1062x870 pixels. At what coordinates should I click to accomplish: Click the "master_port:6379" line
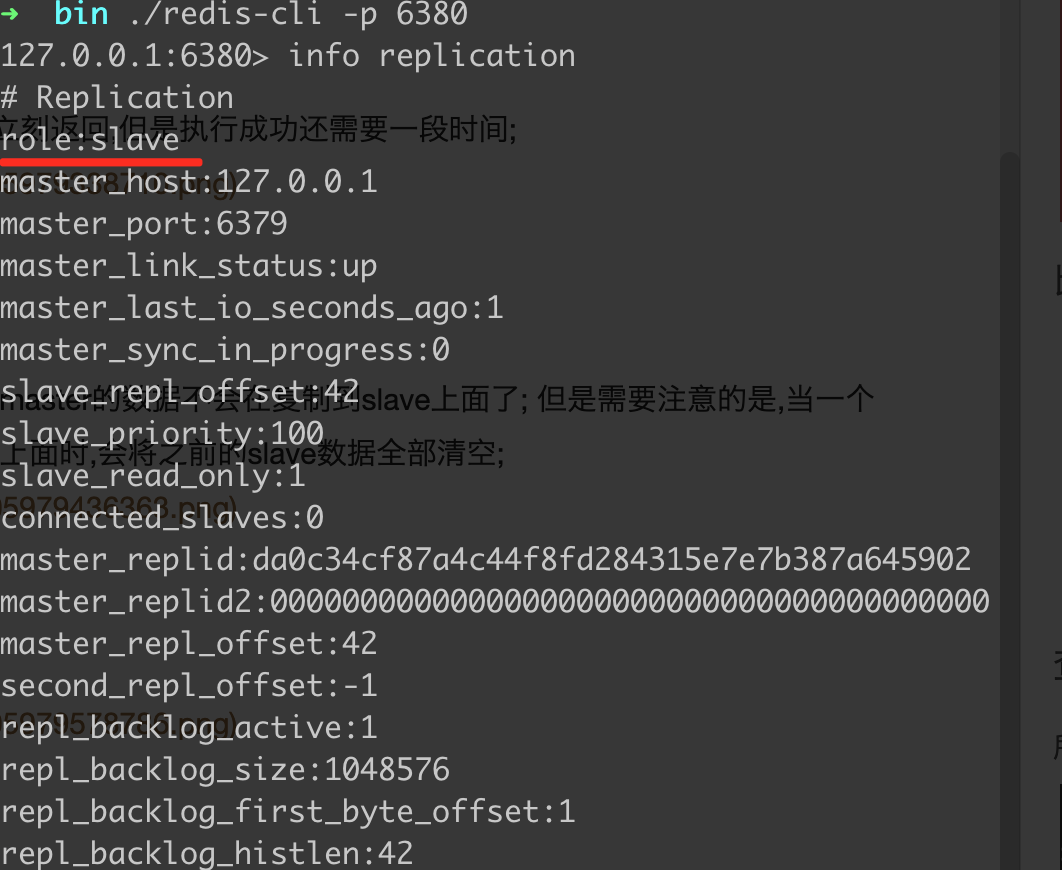[144, 224]
